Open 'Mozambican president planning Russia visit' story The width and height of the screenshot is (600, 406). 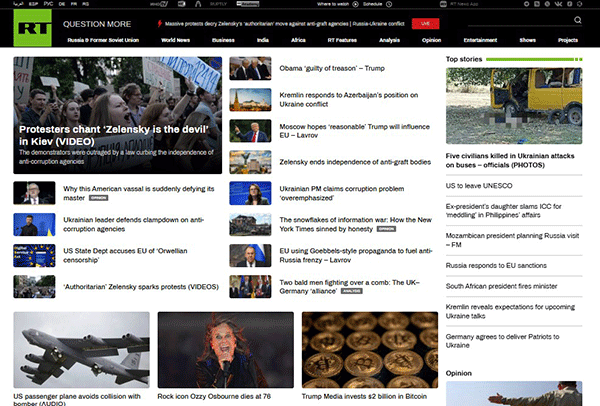coord(512,240)
